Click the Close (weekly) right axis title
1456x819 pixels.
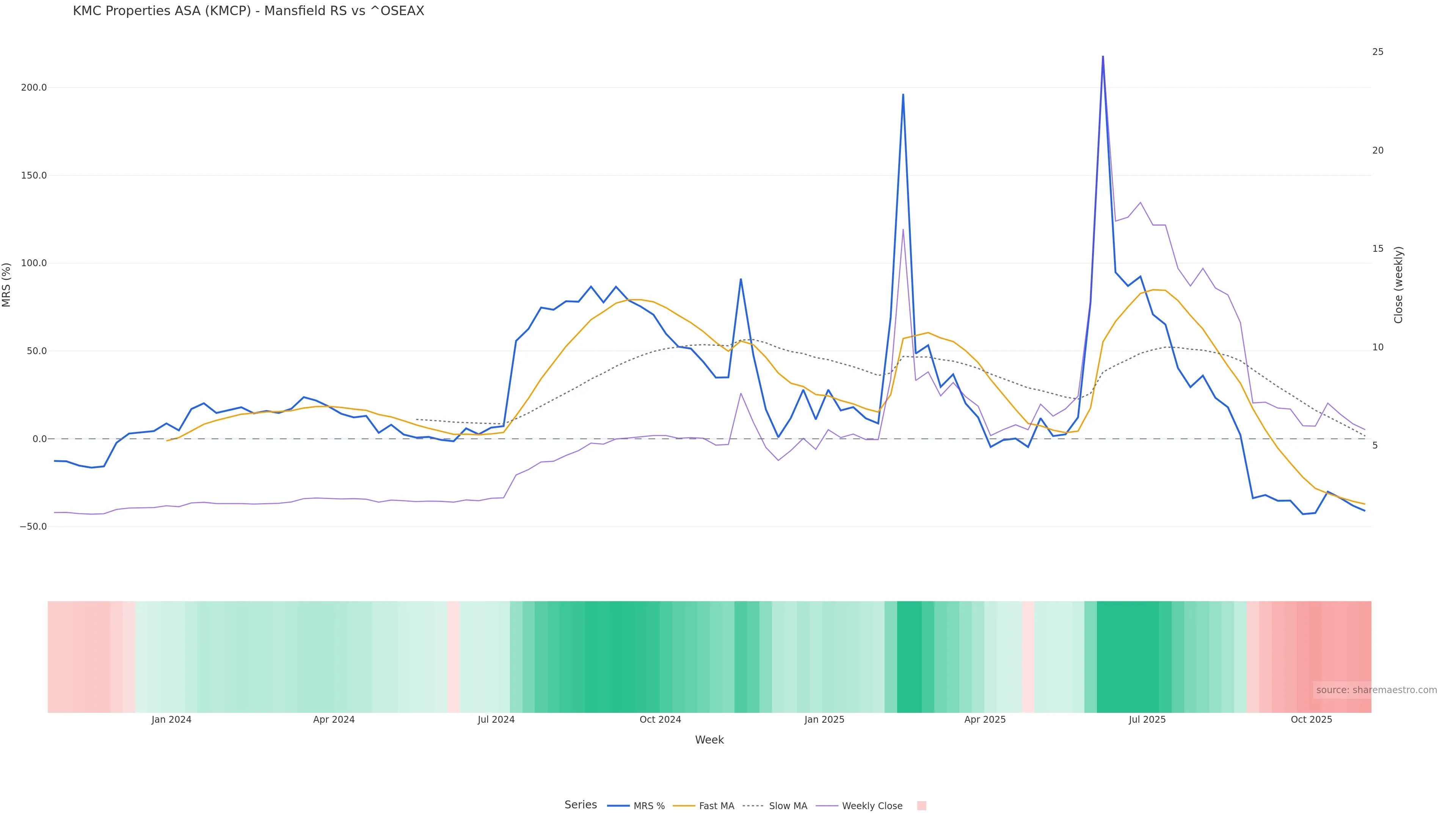pos(1398,284)
